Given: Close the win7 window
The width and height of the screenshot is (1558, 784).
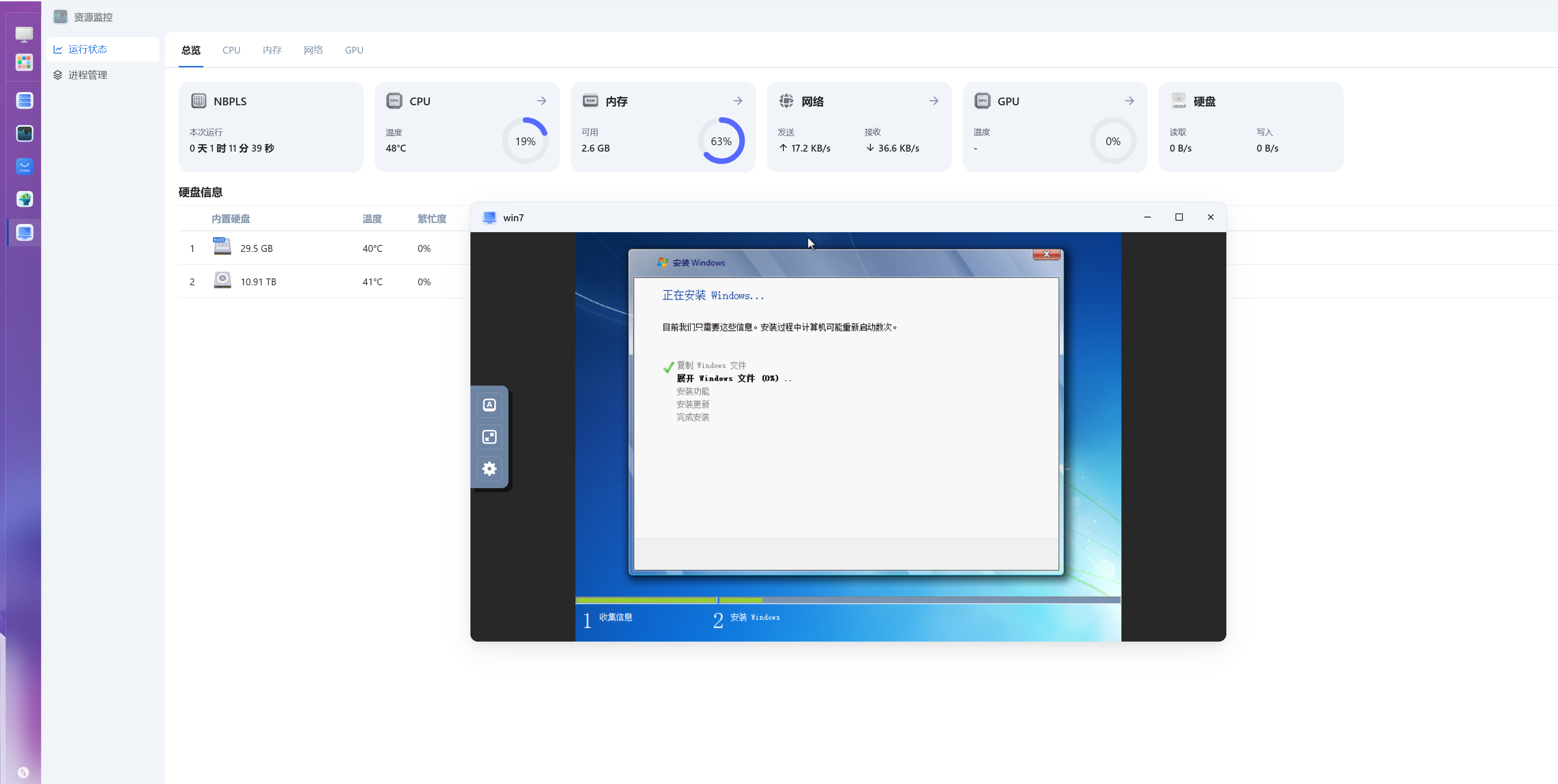Looking at the screenshot, I should coord(1210,217).
